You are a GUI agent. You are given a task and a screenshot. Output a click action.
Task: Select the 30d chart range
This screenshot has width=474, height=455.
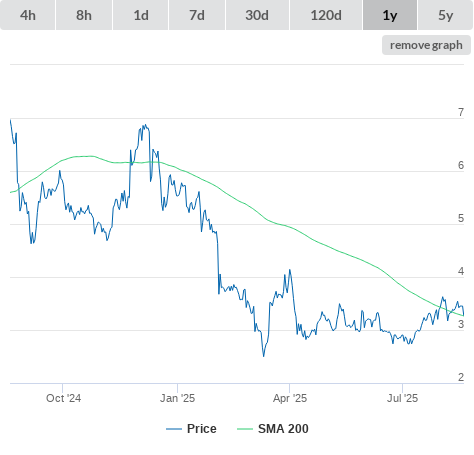tap(257, 15)
